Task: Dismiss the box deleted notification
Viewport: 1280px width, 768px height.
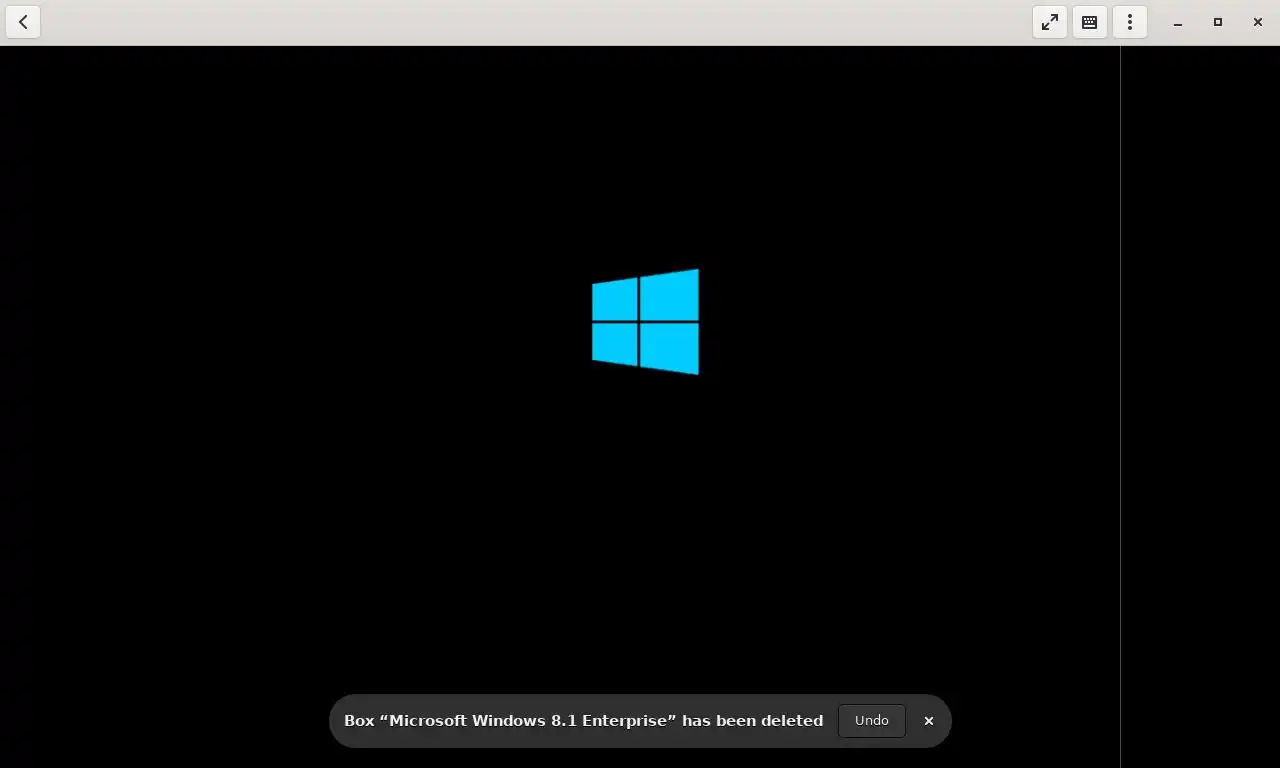Action: coord(929,721)
